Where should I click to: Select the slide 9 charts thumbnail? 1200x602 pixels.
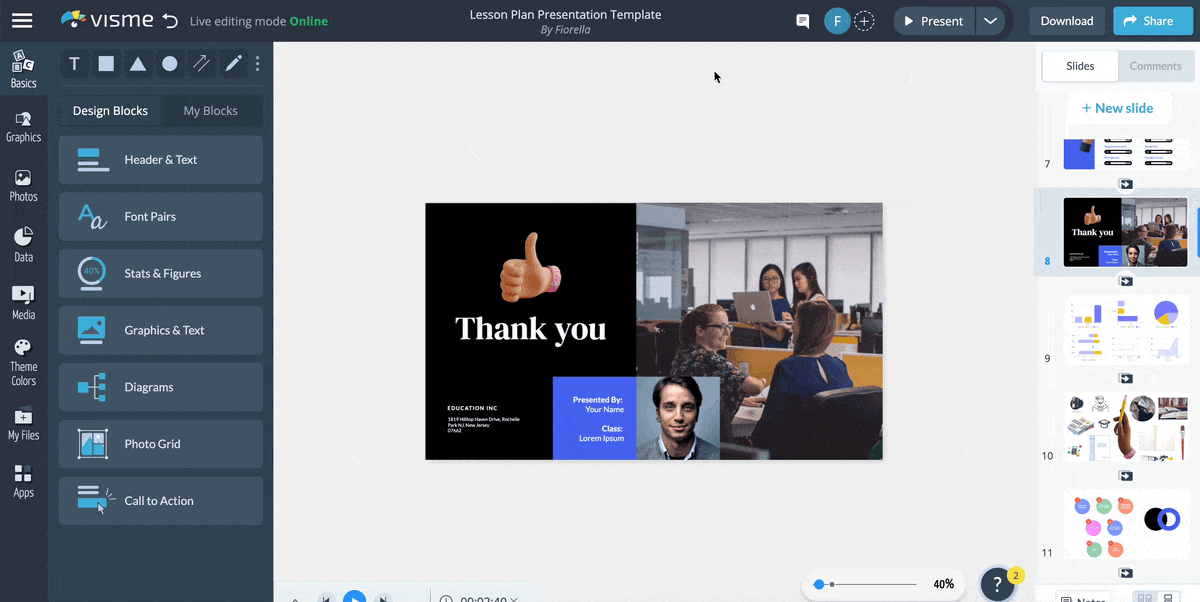pos(1125,328)
